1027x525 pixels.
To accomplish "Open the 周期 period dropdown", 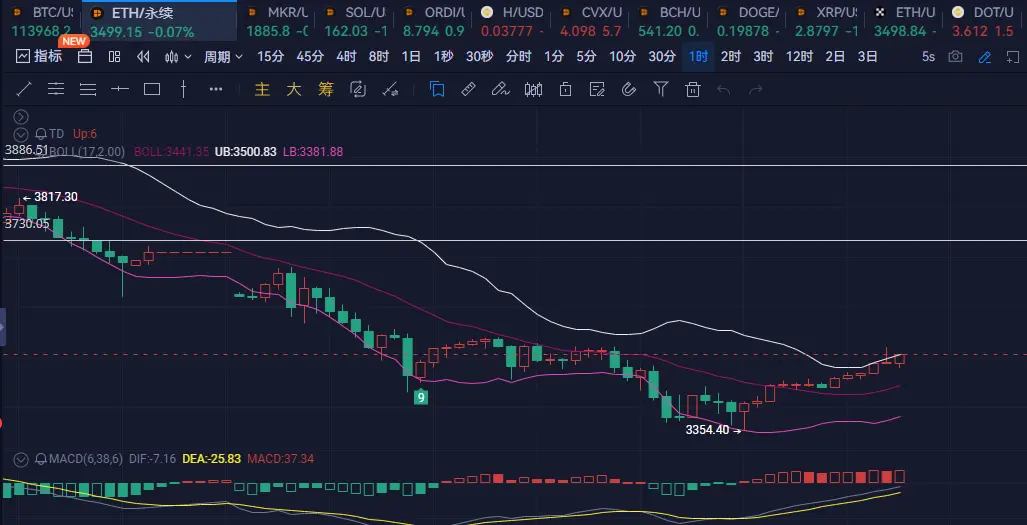I will [x=223, y=57].
